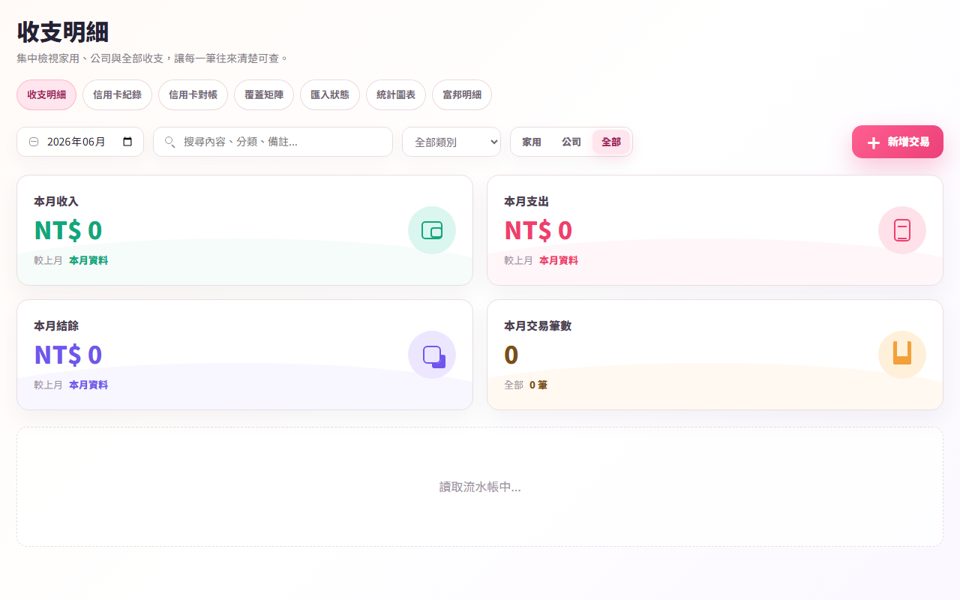Go to 覆蓋矩陣 tab
Viewport: 960px width, 600px height.
(264, 95)
